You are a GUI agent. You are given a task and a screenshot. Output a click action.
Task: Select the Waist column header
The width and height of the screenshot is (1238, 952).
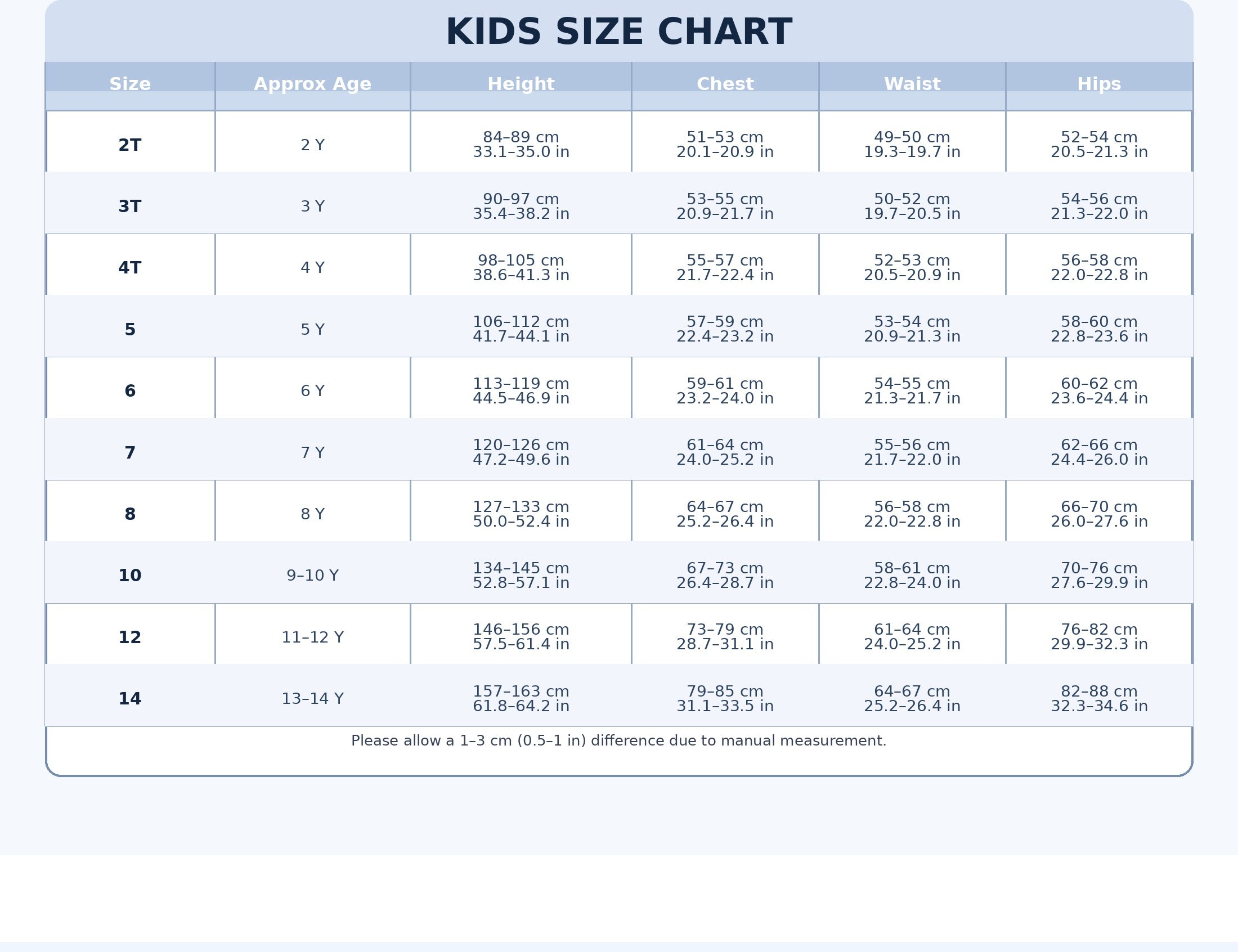pos(912,84)
